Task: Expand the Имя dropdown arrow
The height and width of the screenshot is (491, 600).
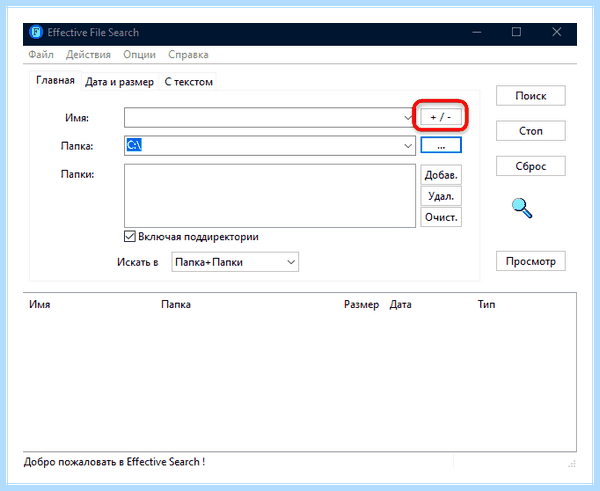Action: (x=408, y=117)
